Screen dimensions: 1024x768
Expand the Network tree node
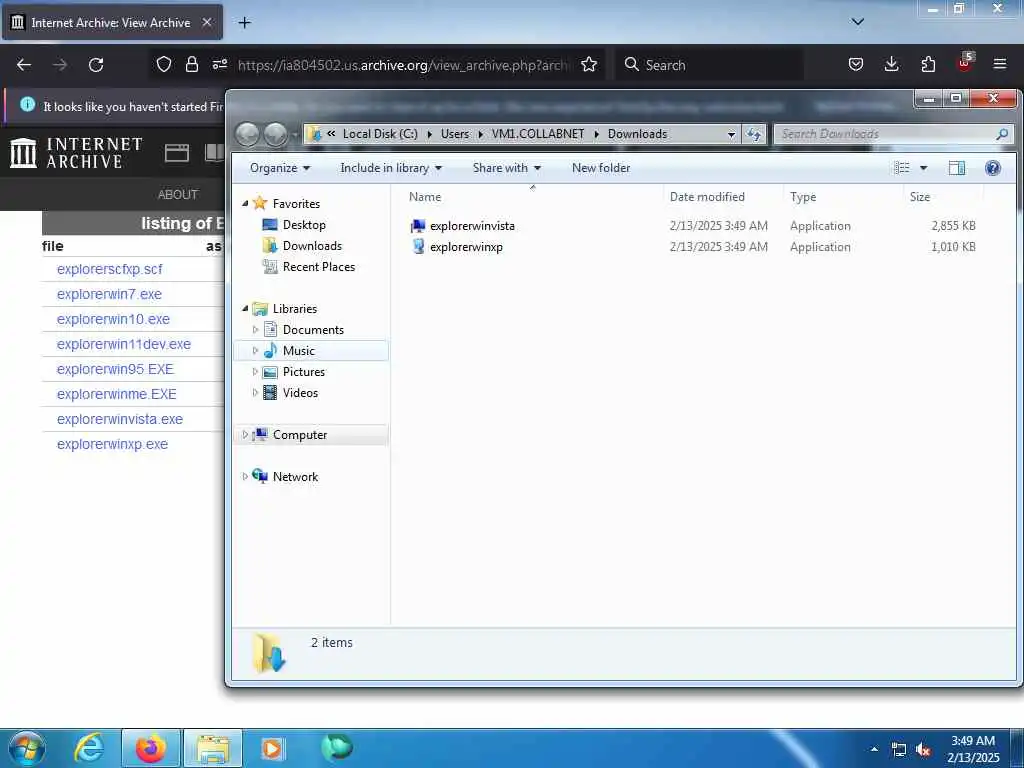coord(245,477)
